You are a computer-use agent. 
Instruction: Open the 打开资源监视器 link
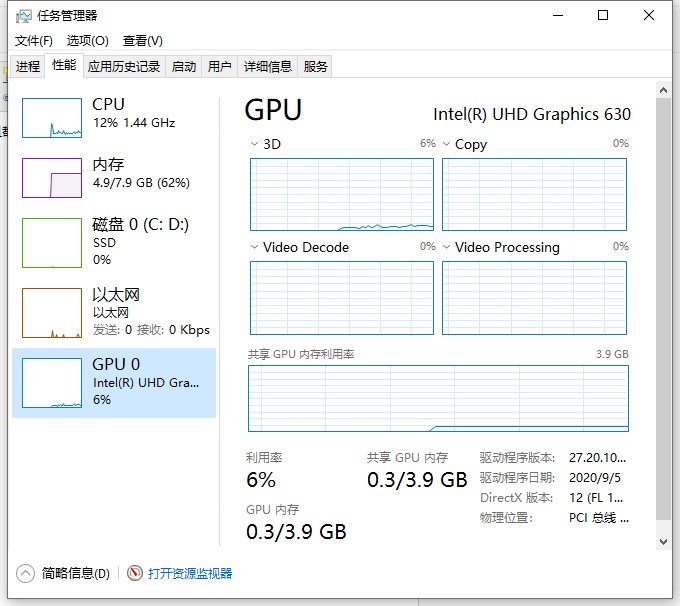click(190, 573)
